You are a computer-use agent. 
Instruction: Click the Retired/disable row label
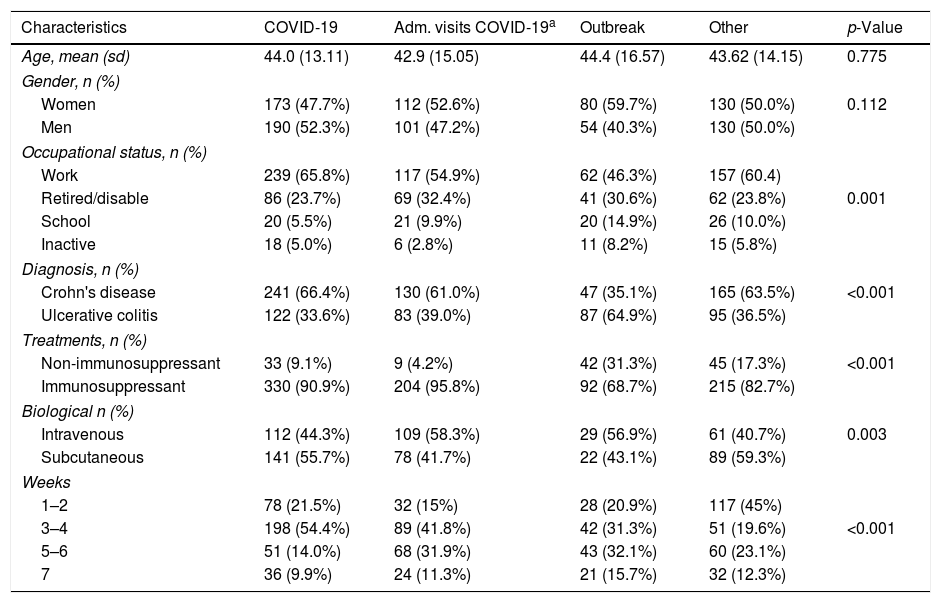click(95, 198)
